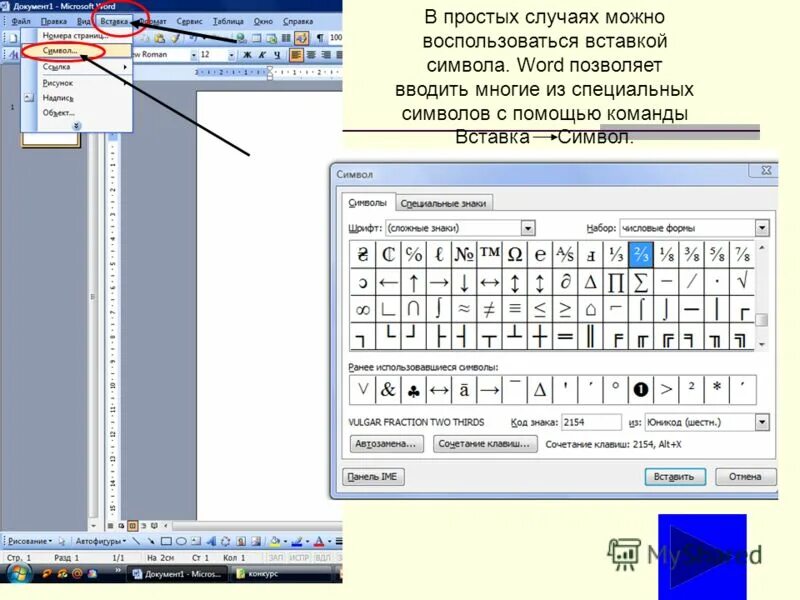Click the symbol grid scrollbar down arrow

click(x=762, y=345)
